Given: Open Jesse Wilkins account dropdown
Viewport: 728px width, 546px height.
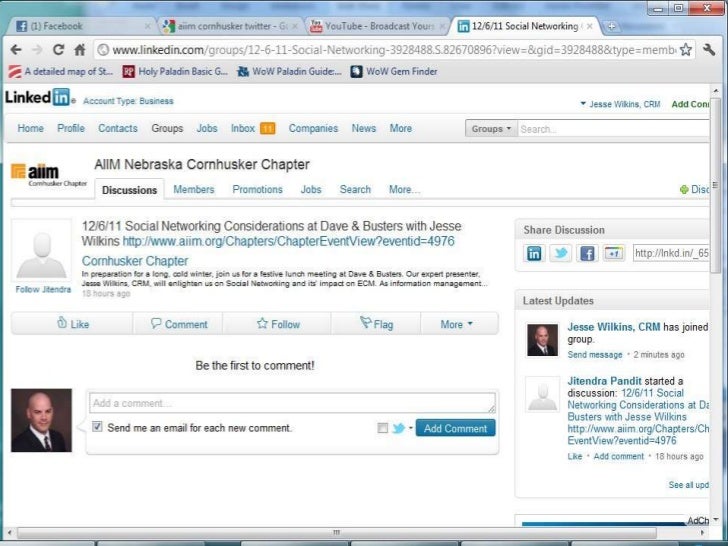Looking at the screenshot, I should (620, 104).
